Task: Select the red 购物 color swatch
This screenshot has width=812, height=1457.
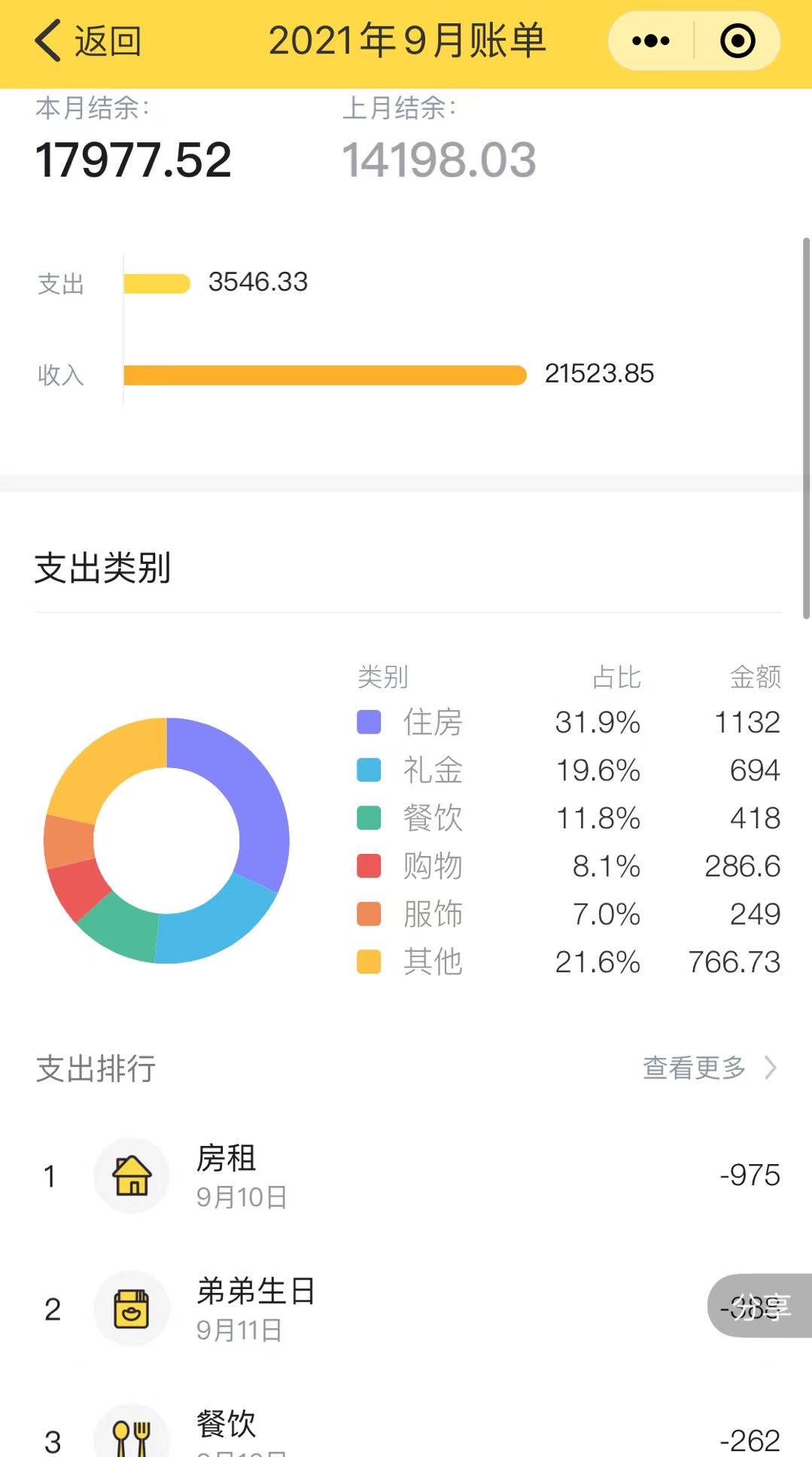Action: 369,866
